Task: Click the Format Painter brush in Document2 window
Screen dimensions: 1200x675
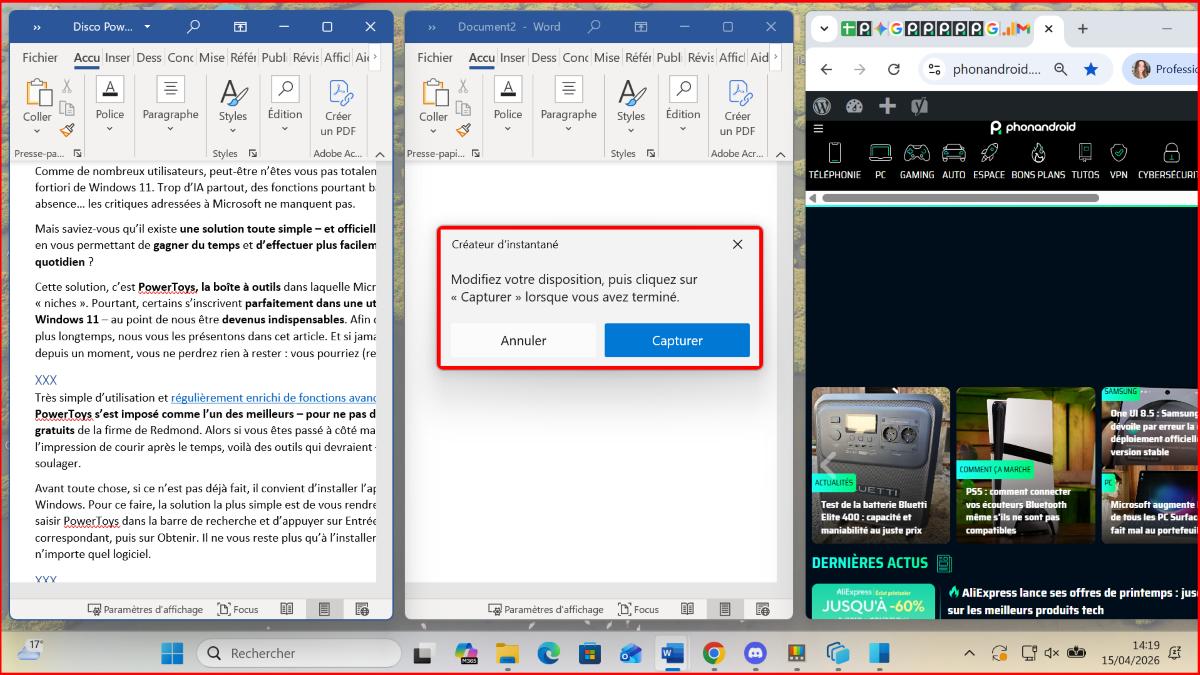Action: (x=464, y=130)
